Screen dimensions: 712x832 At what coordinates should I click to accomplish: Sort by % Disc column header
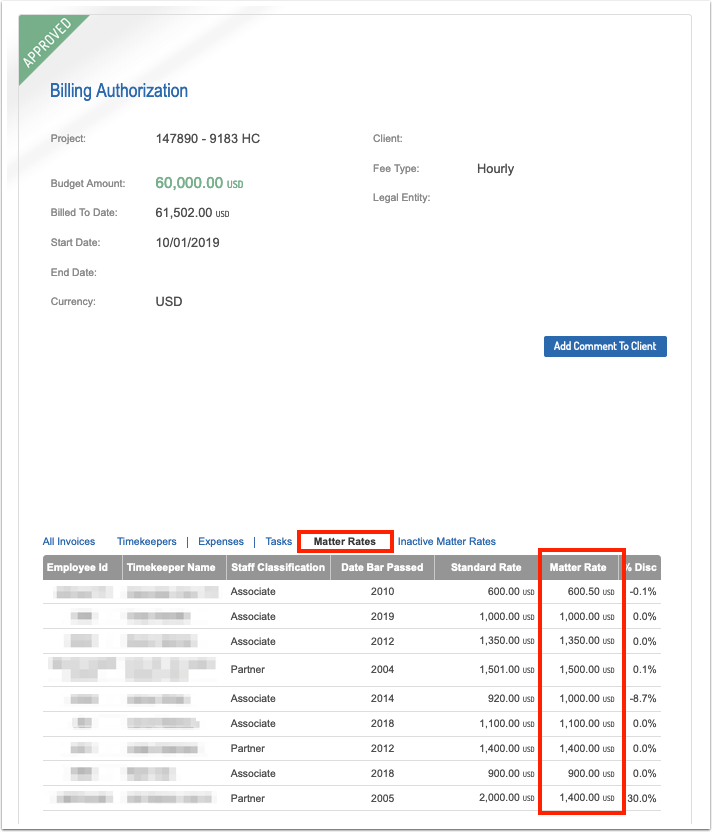(640, 567)
